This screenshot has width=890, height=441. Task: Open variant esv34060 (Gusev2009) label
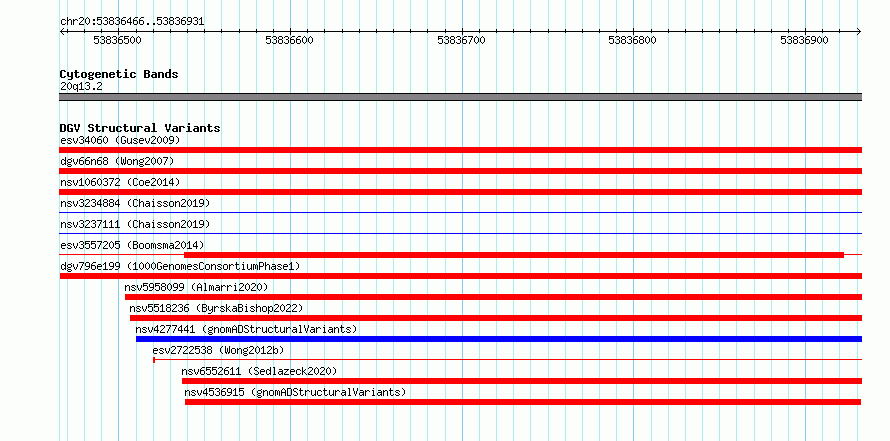[120, 140]
